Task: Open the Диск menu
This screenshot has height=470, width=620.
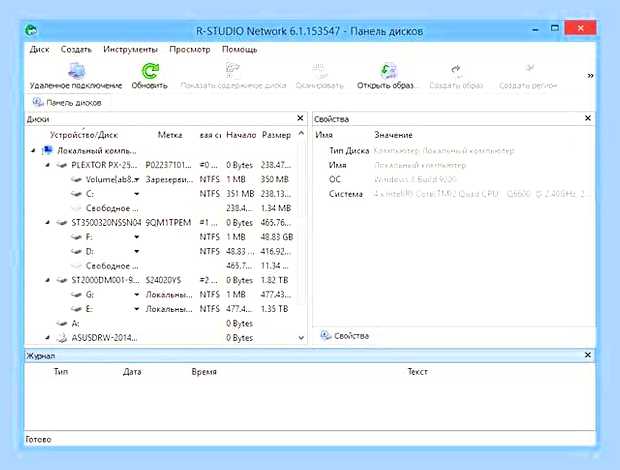Action: (40, 49)
